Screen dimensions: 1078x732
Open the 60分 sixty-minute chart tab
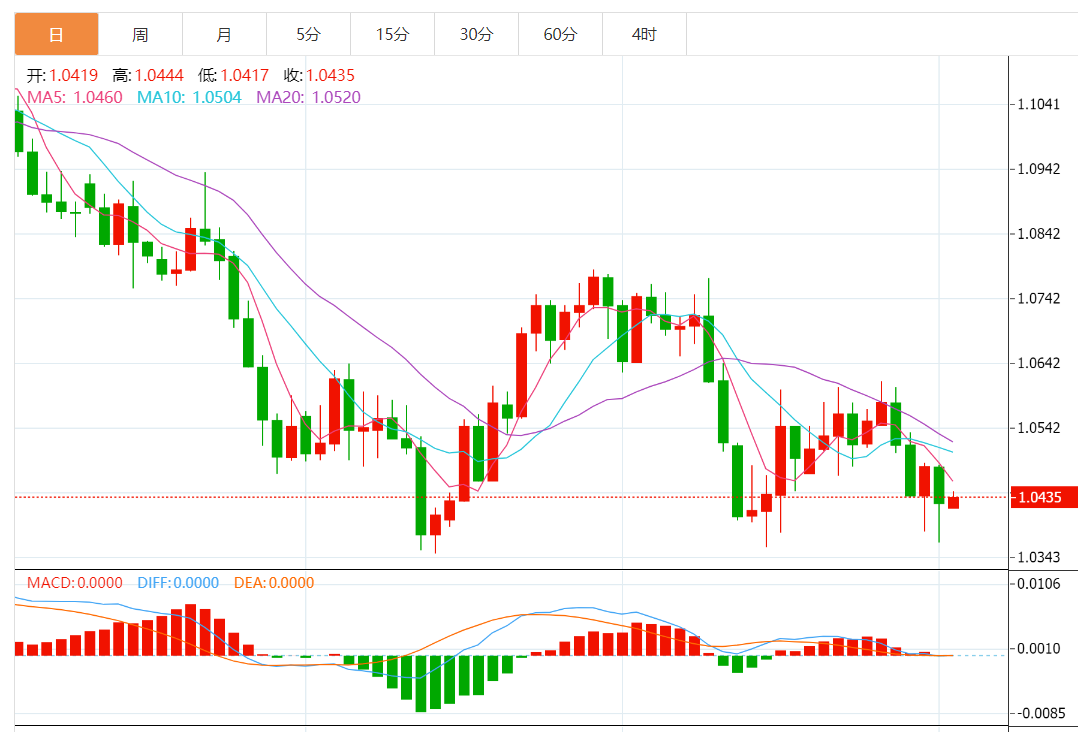pos(560,34)
